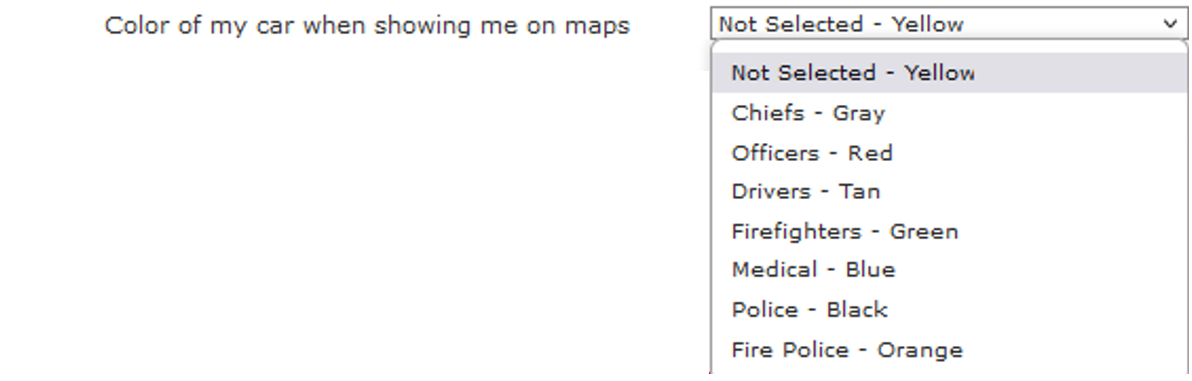Set car color to Gray for Chiefs
This screenshot has width=1192, height=381.
click(x=949, y=113)
